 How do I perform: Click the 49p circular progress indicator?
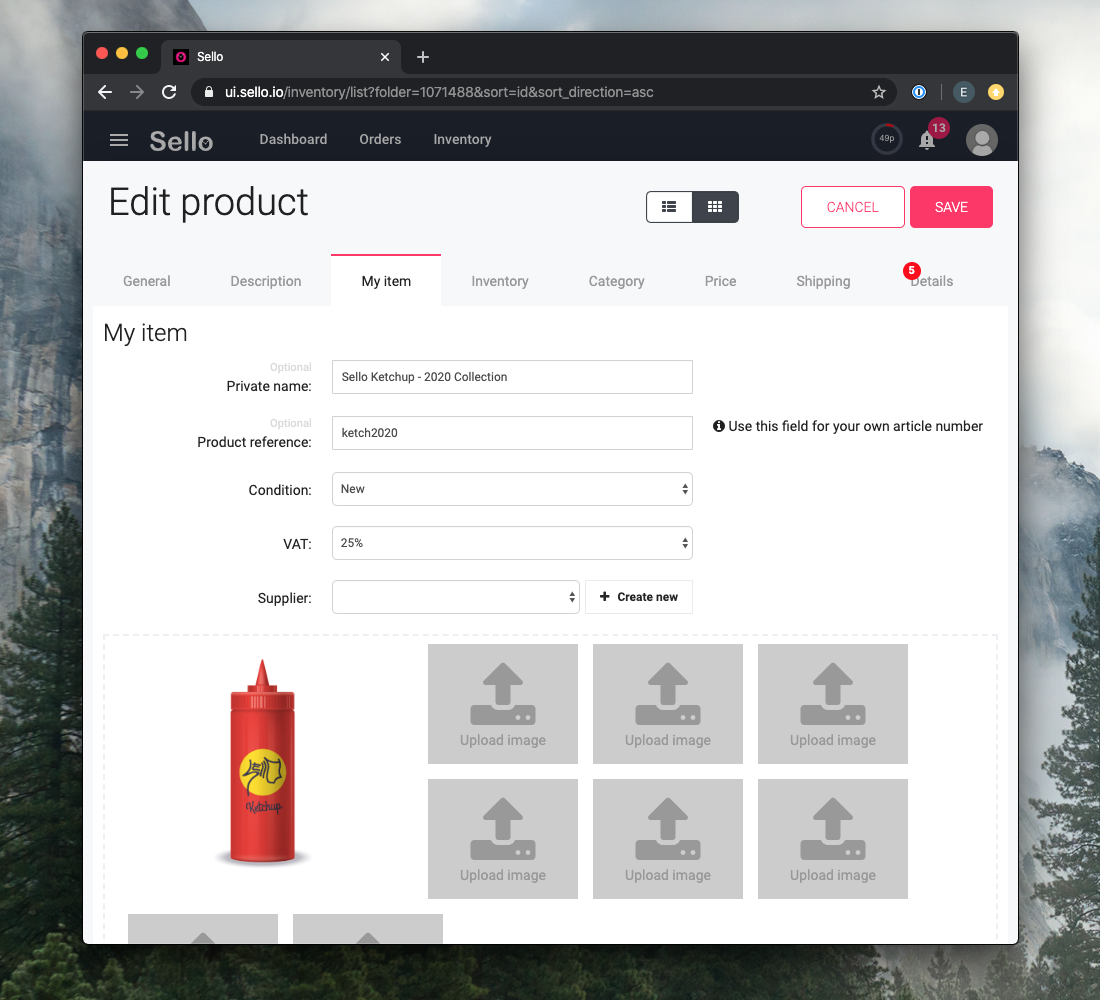[886, 139]
